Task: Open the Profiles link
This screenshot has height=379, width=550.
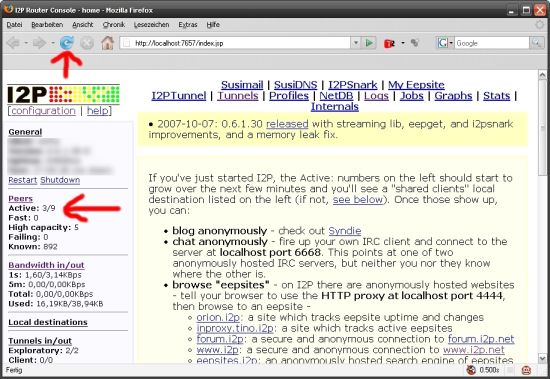Action: click(289, 96)
